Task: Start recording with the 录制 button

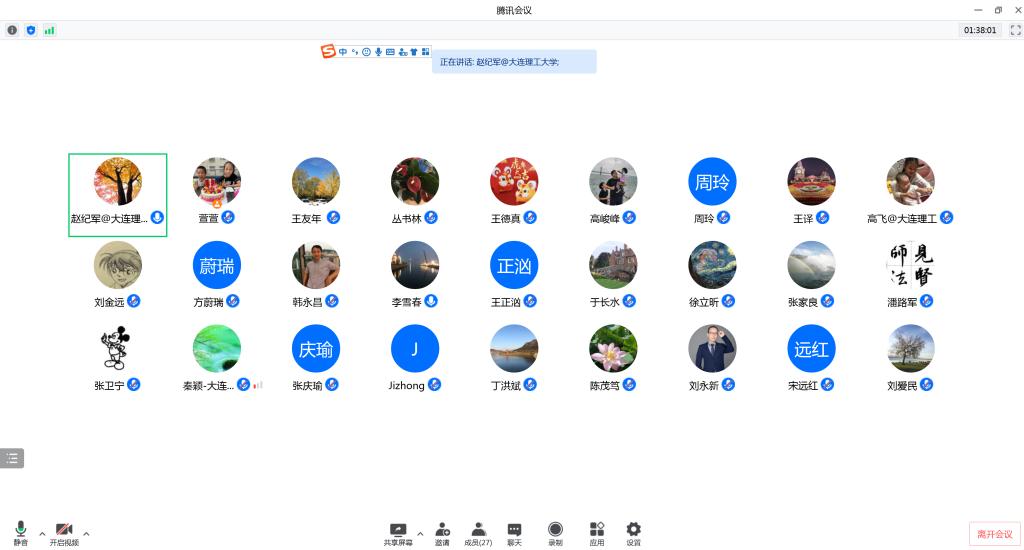Action: [555, 532]
